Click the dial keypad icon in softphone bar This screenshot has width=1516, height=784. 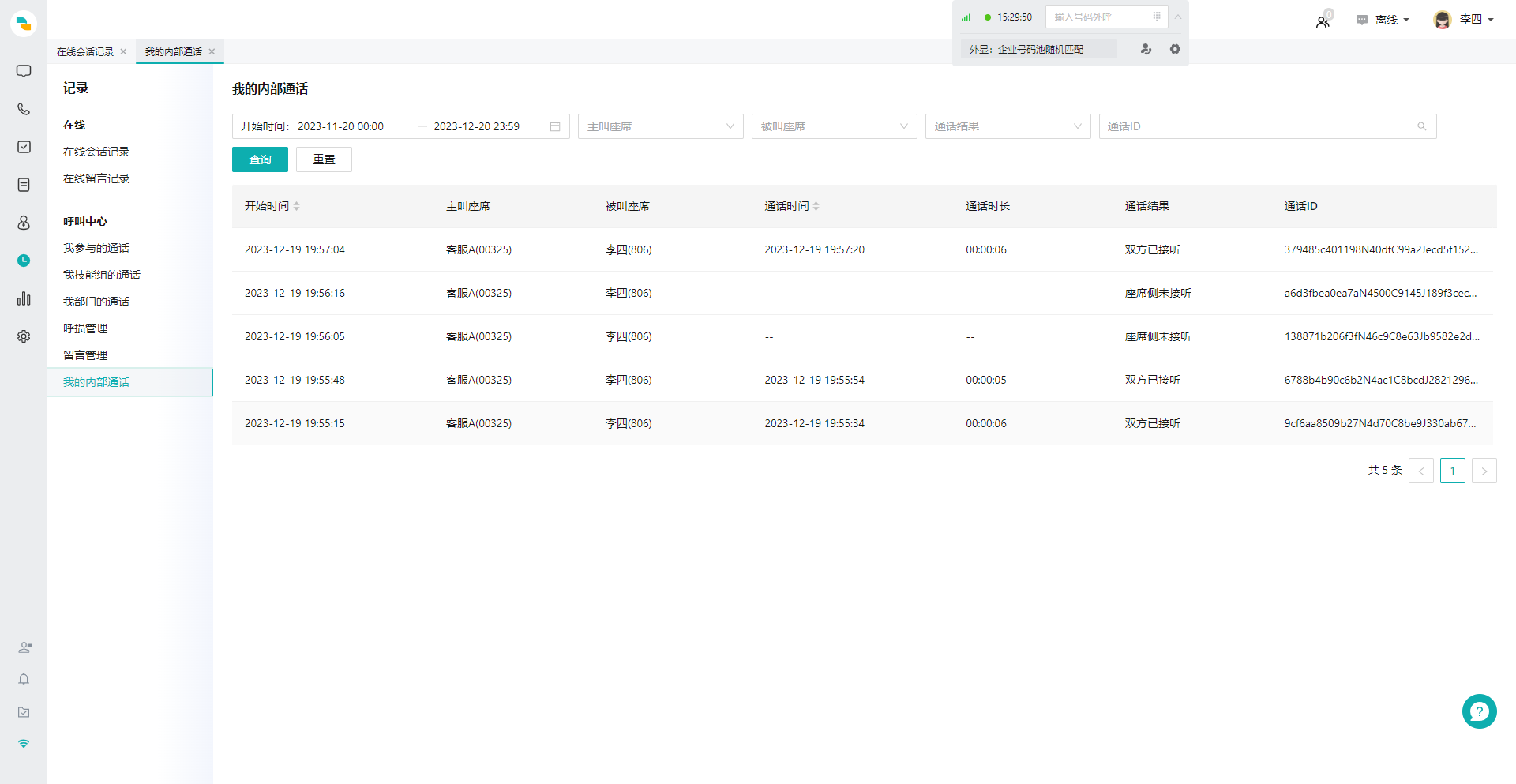tap(1157, 17)
